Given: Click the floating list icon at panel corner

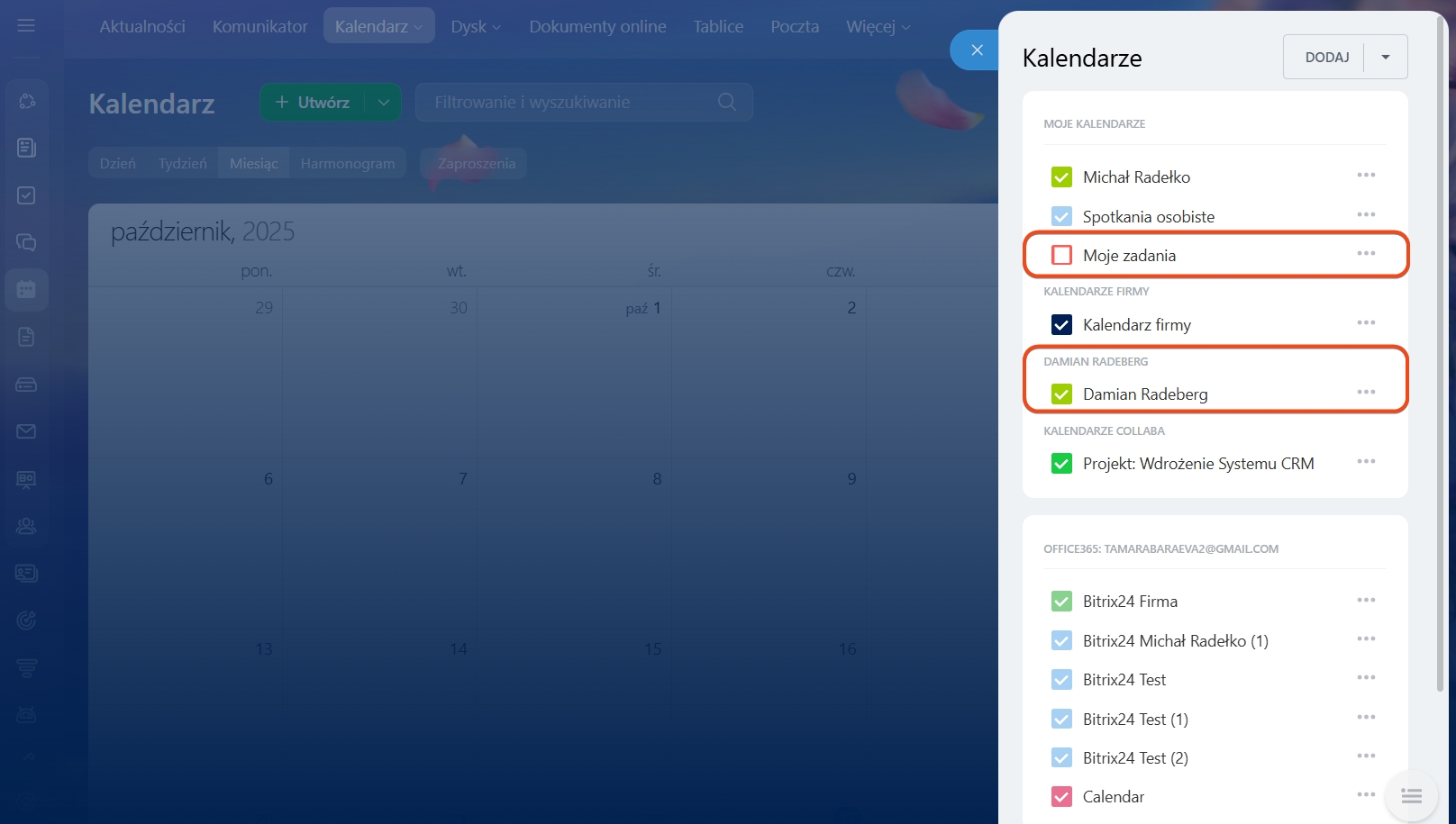Looking at the screenshot, I should coord(1411,796).
